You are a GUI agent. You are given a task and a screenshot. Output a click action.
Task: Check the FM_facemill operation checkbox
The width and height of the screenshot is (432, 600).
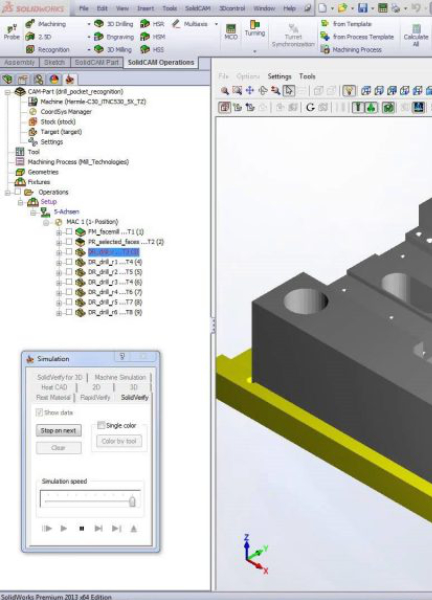coord(69,232)
